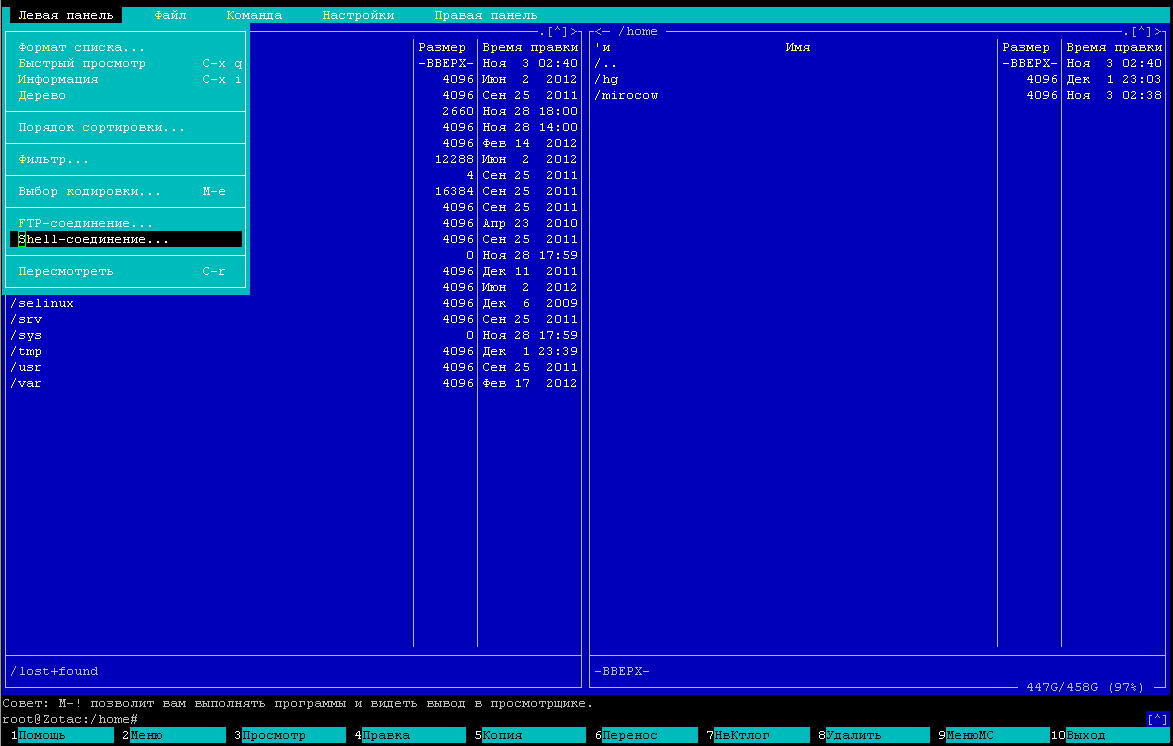Click Shell-соединение... highlighted item
This screenshot has width=1173, height=746.
click(94, 239)
